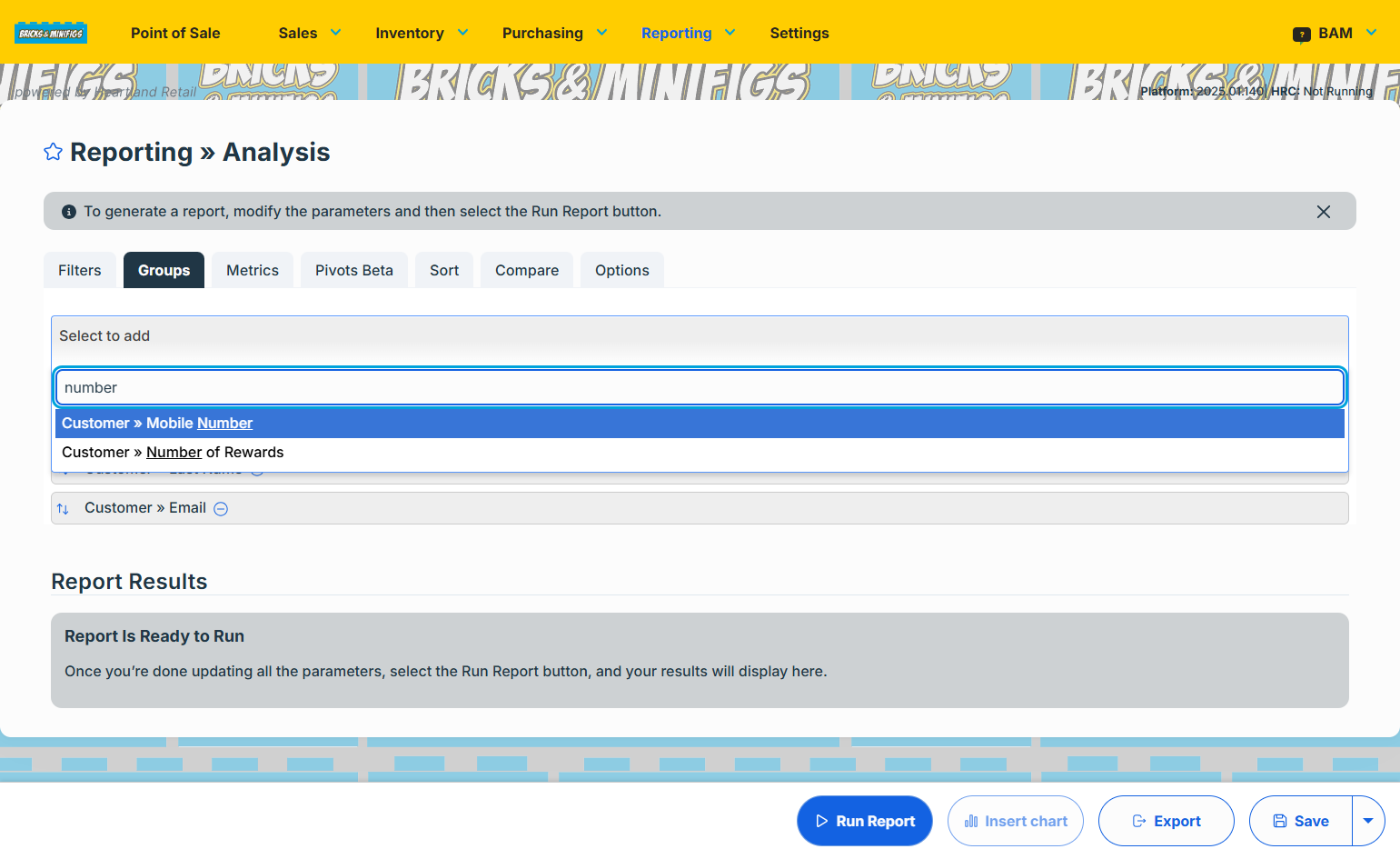The height and width of the screenshot is (859, 1400).
Task: Click the chat help icon beside BAM
Action: [1301, 35]
